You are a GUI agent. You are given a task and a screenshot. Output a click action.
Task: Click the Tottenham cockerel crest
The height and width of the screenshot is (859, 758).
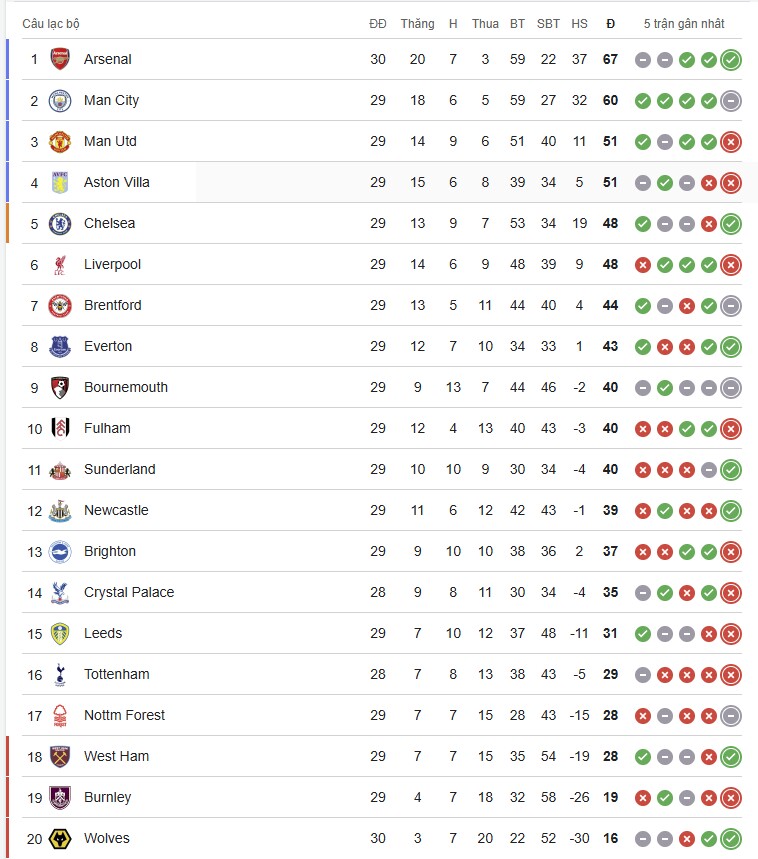(x=61, y=674)
